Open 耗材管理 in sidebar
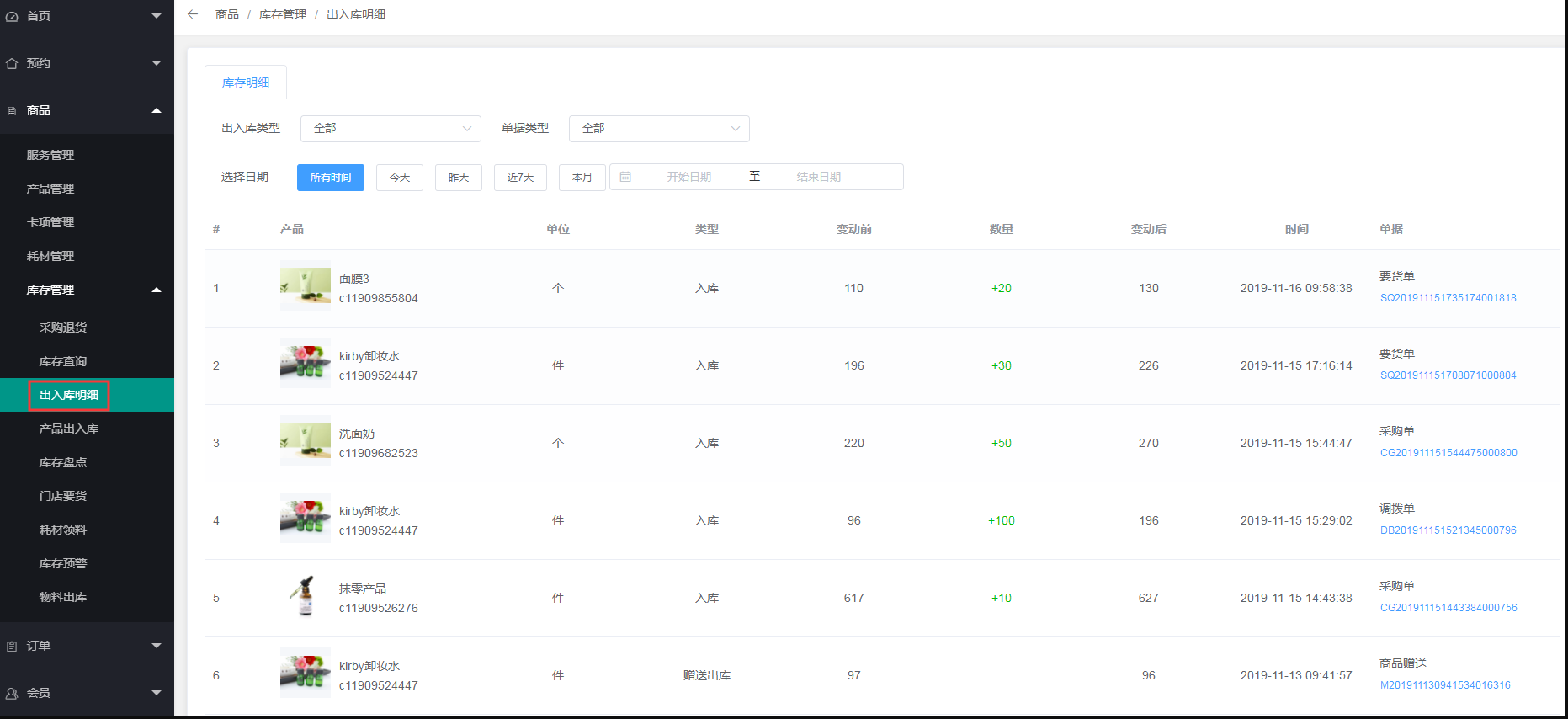 pos(50,256)
